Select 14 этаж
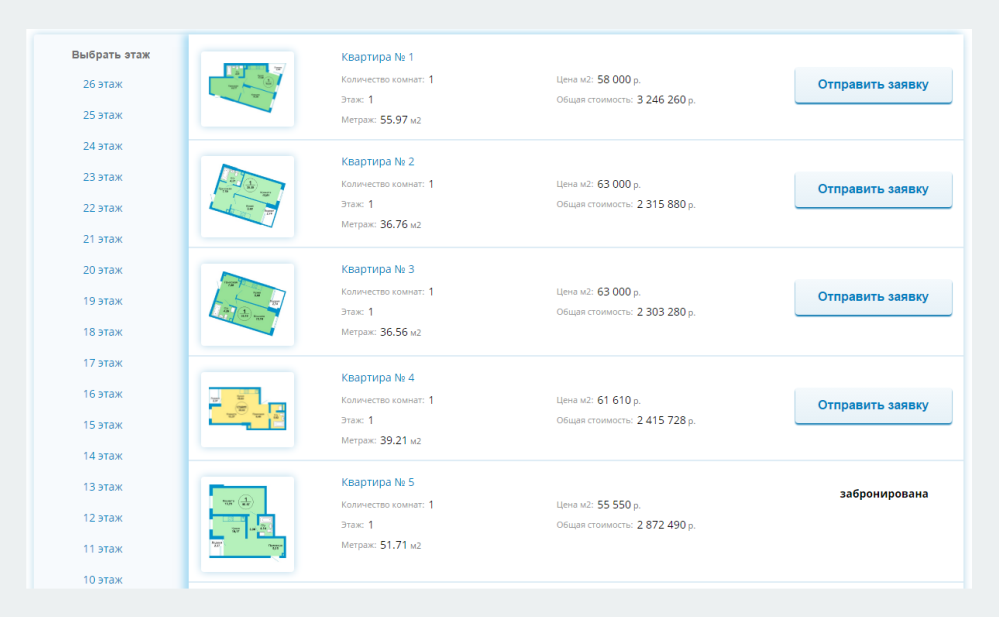 pyautogui.click(x=103, y=456)
